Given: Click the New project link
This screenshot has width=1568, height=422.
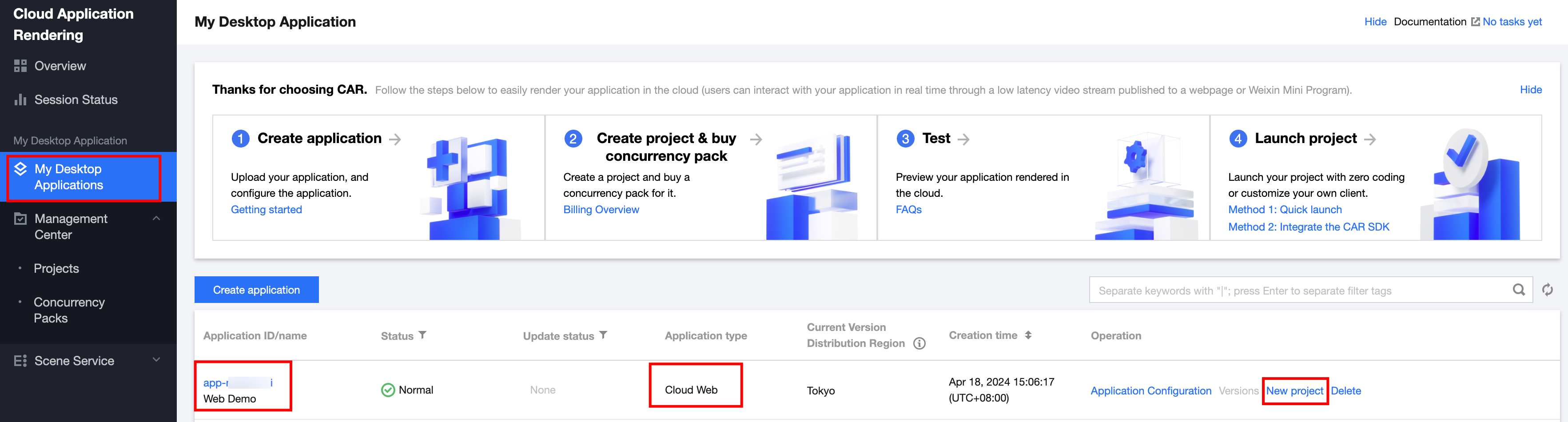Looking at the screenshot, I should click(x=1294, y=391).
